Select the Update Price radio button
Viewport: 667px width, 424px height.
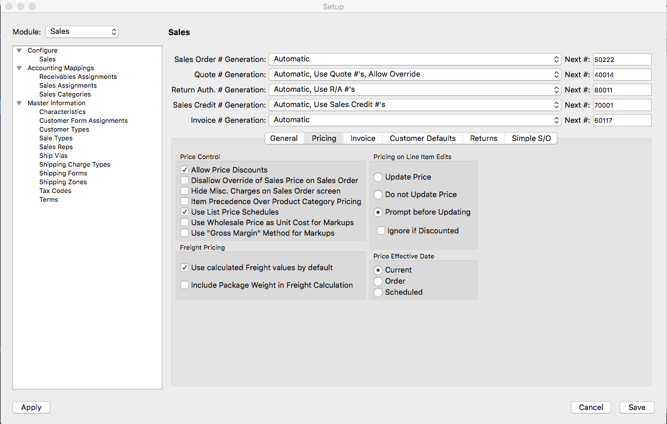(x=378, y=177)
